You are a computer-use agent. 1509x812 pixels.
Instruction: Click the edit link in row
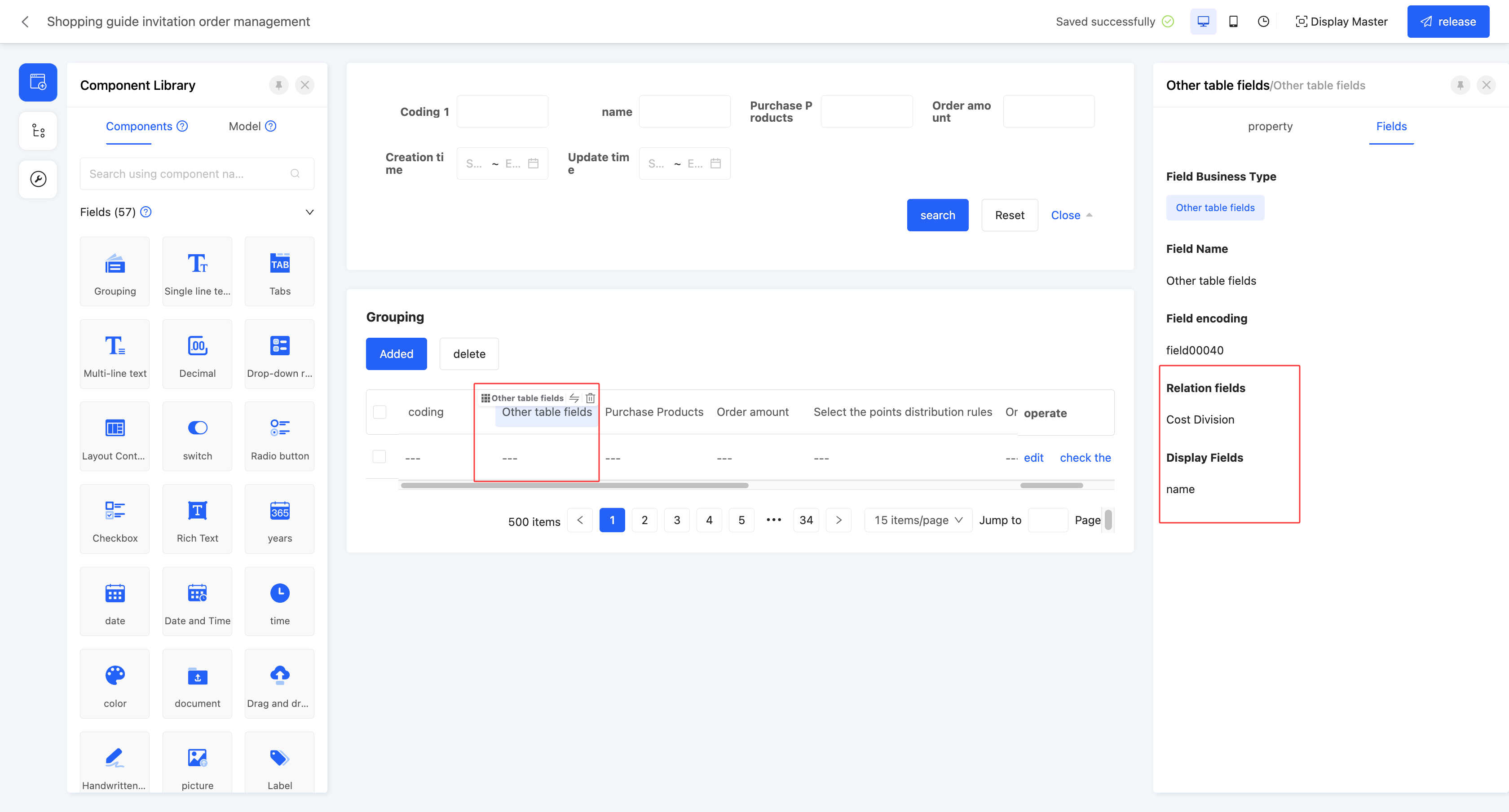coord(1033,458)
